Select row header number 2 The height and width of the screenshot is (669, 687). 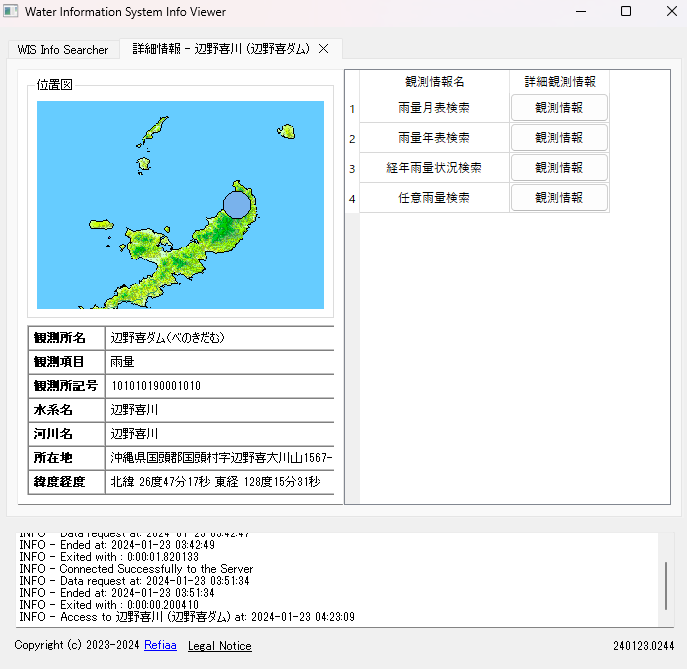coord(352,138)
